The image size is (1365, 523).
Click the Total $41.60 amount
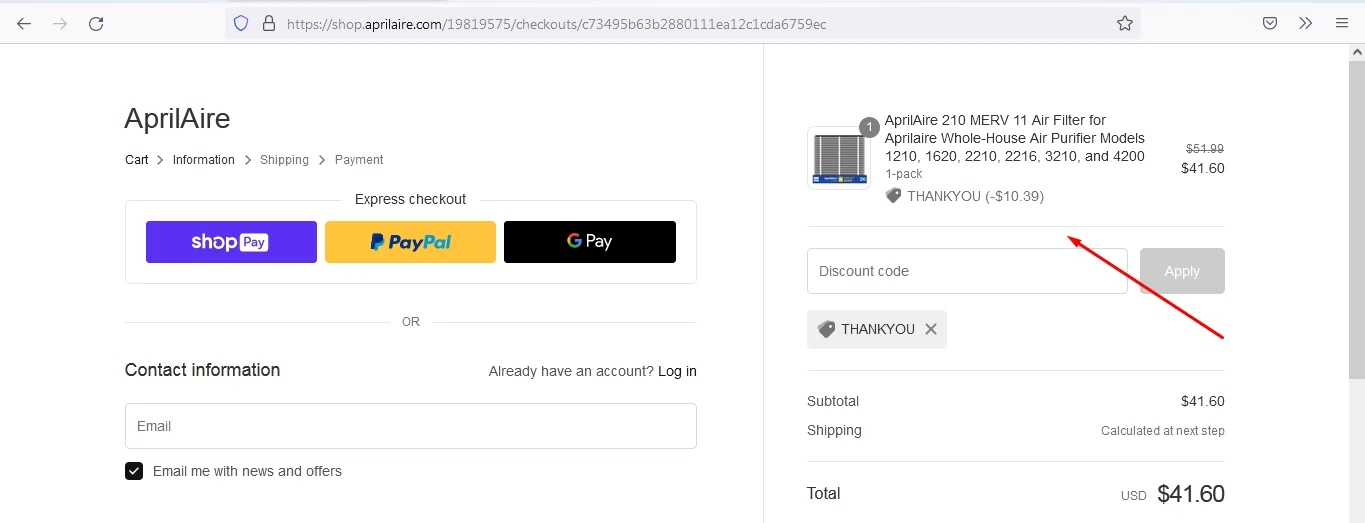tap(1191, 494)
